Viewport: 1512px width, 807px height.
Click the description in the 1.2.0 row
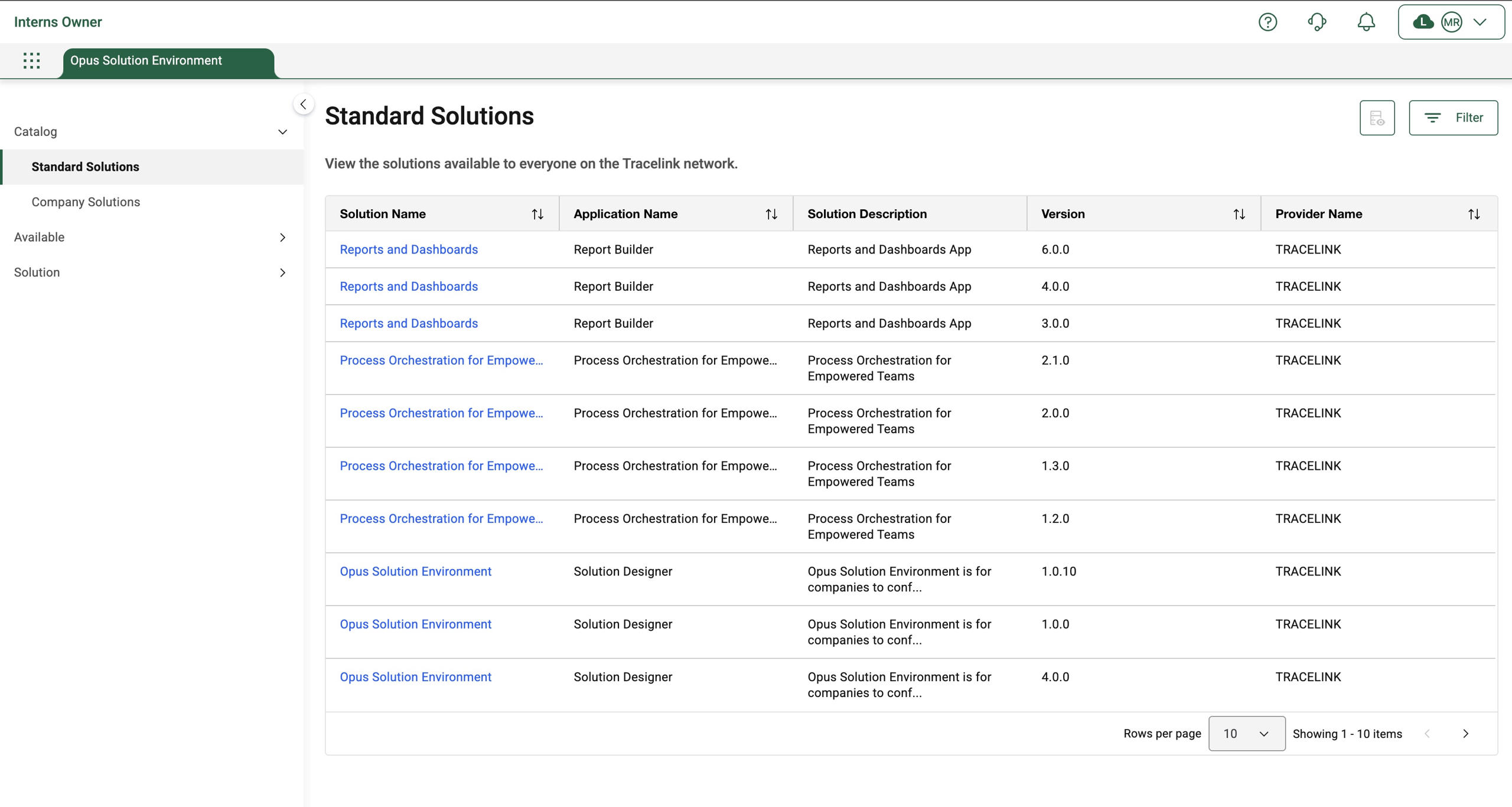point(879,526)
